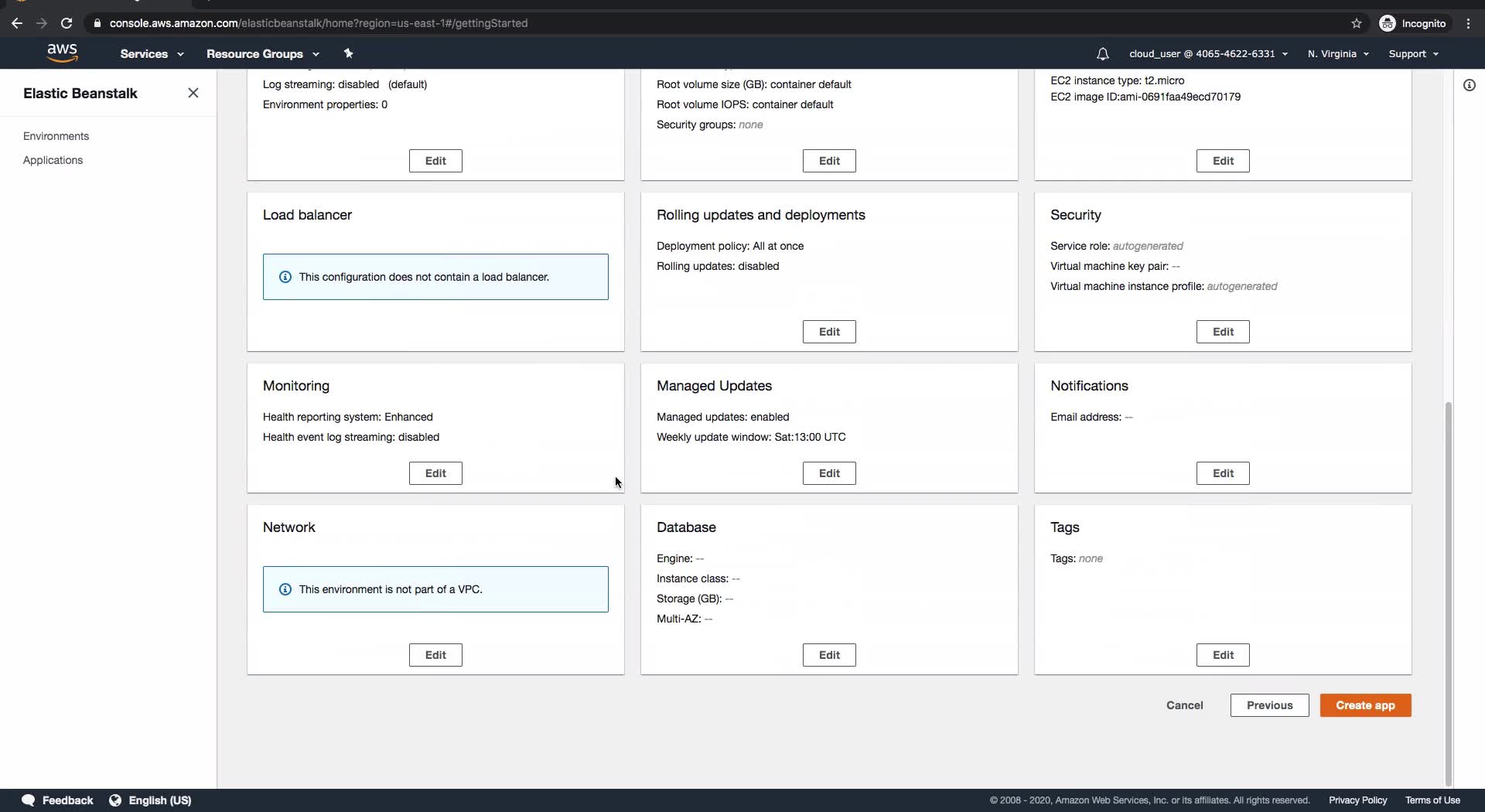Click the AWS logo home icon
The image size is (1485, 812).
click(62, 53)
